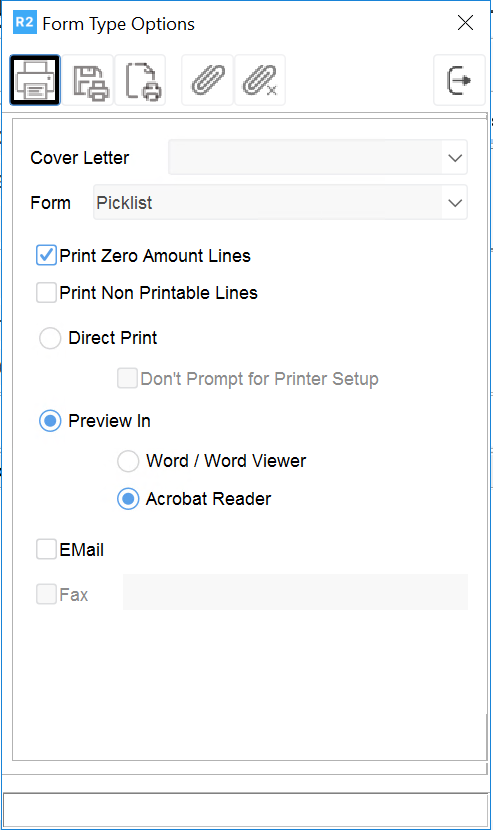The width and height of the screenshot is (493, 830).
Task: Click the Fax number input field
Action: point(295,592)
